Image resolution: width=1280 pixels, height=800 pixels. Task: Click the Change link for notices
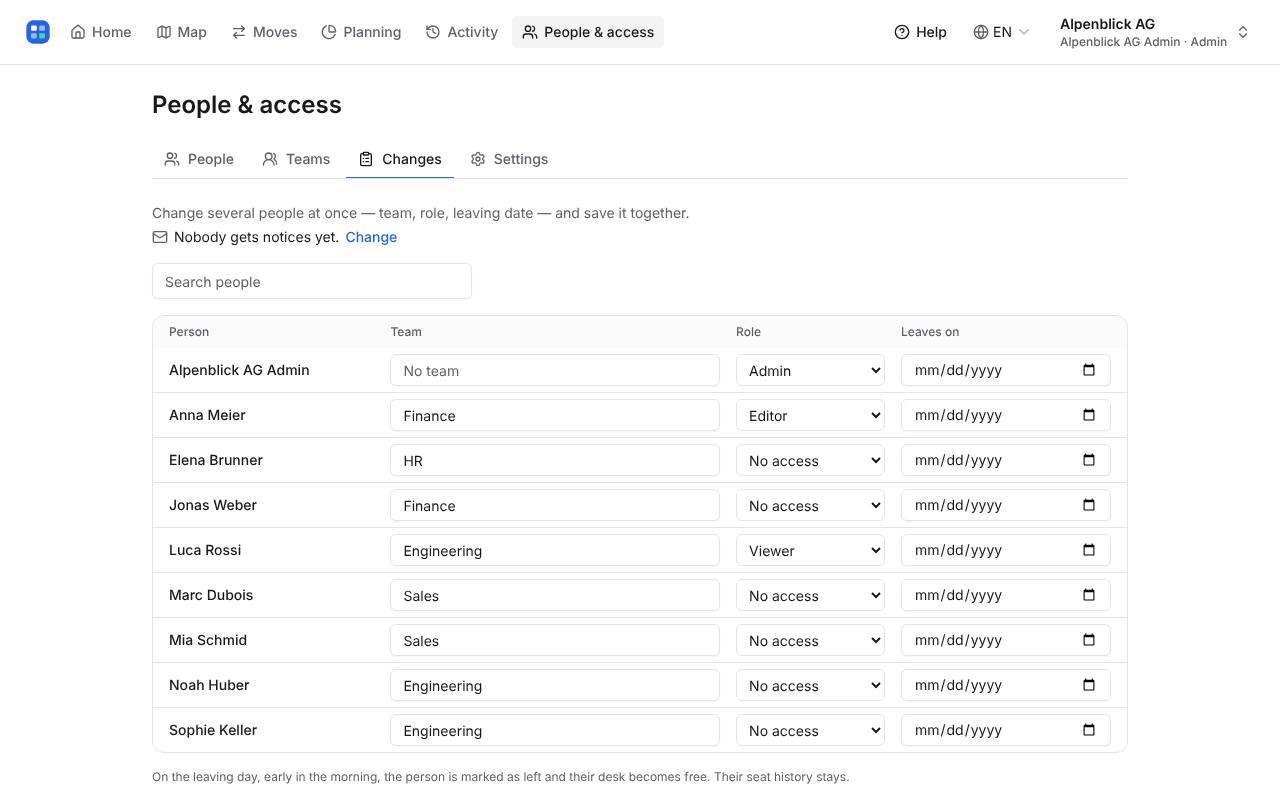click(371, 237)
